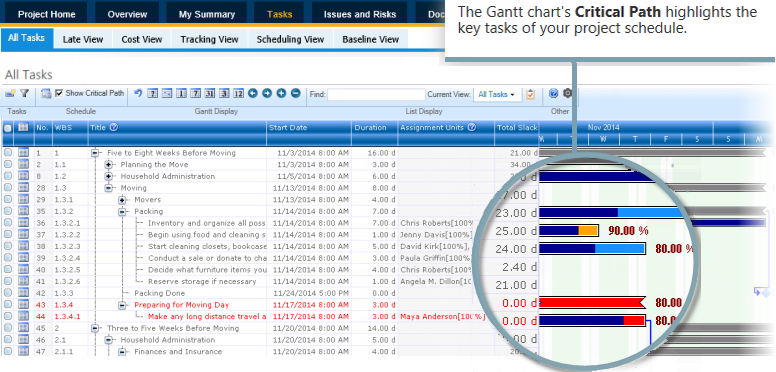Screen dimensions: 776x372
Task: Open the grid icon for task No. 1
Action: point(23,153)
